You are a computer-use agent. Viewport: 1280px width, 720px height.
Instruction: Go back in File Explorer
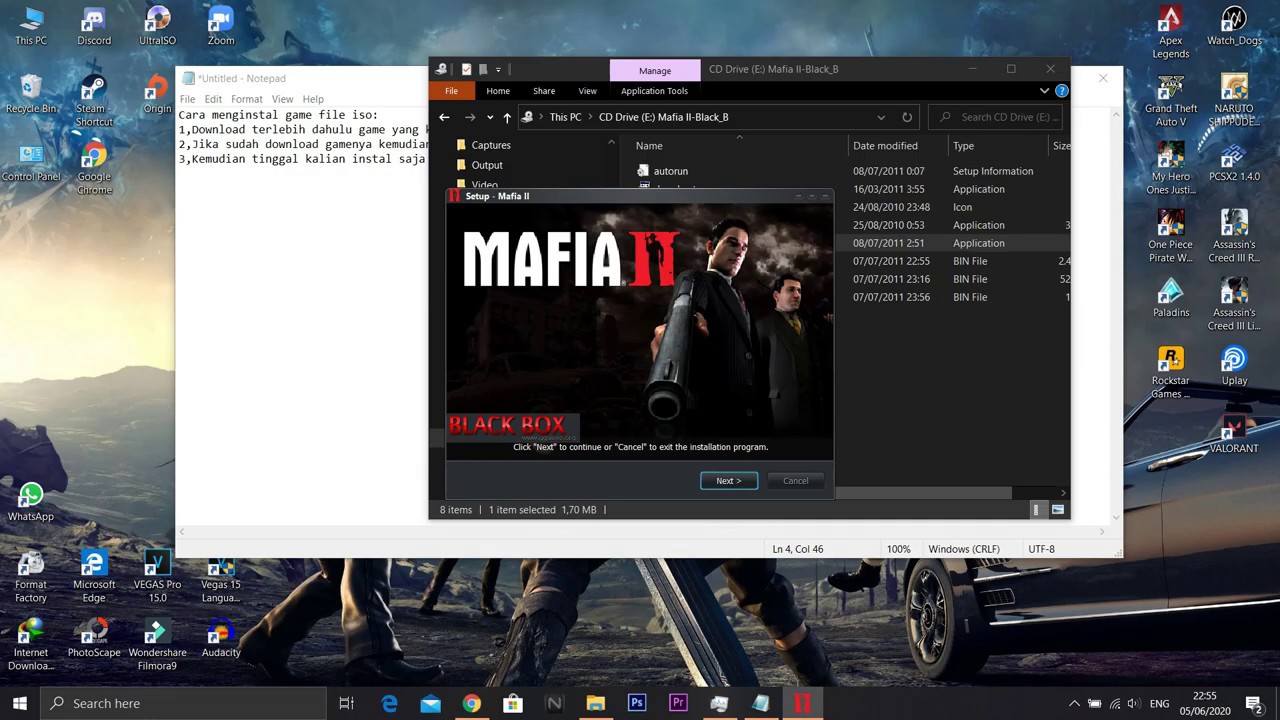coord(444,117)
